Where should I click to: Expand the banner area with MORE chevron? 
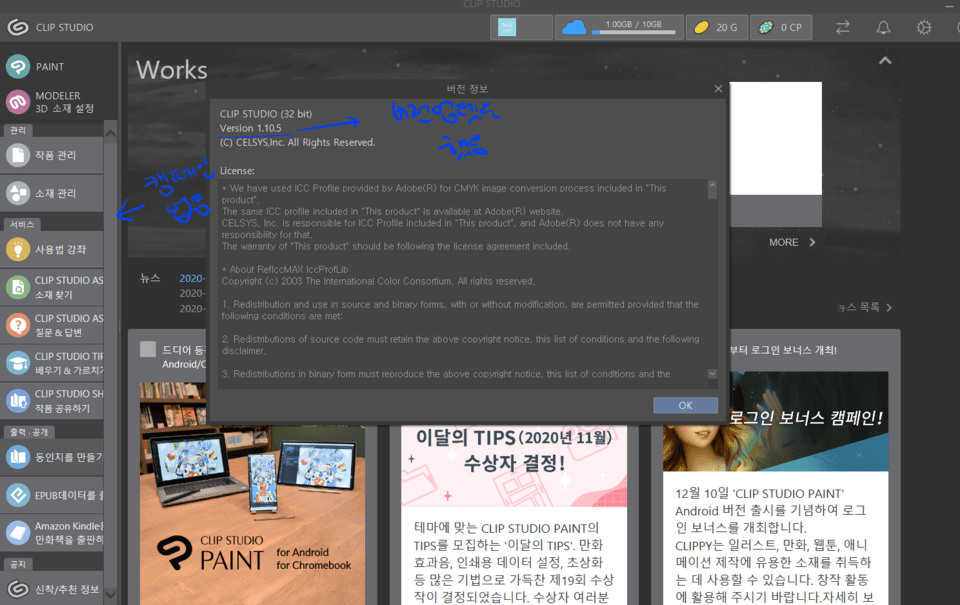(791, 241)
